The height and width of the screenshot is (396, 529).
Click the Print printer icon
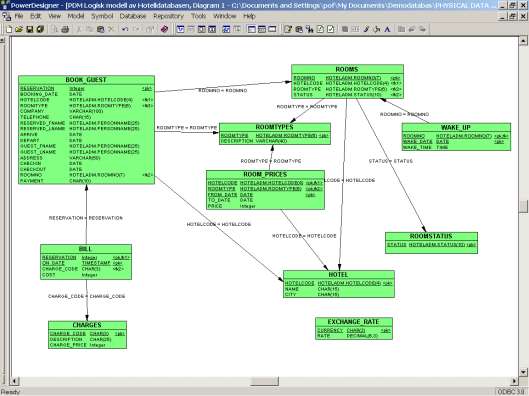tap(65, 29)
